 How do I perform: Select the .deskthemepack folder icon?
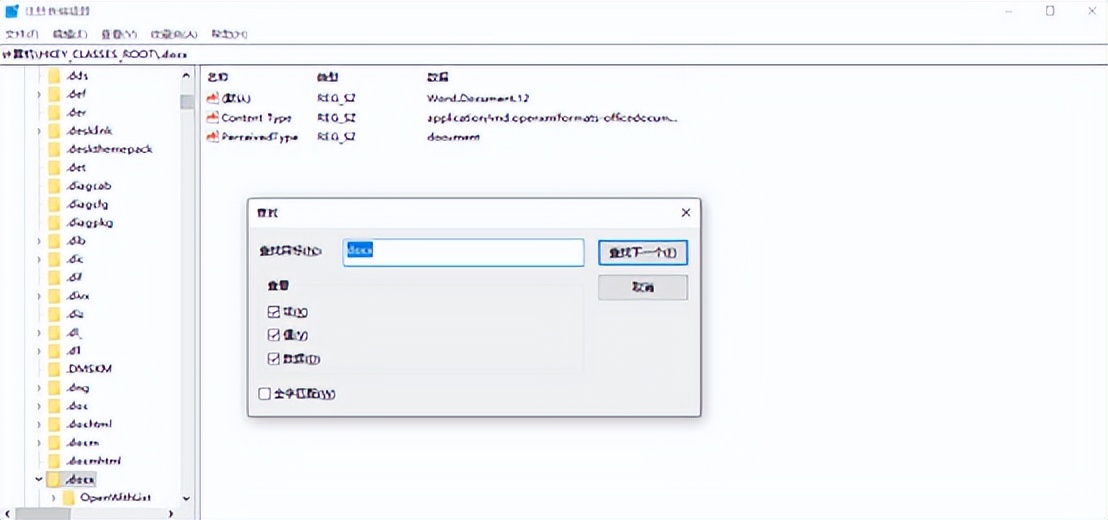click(54, 149)
